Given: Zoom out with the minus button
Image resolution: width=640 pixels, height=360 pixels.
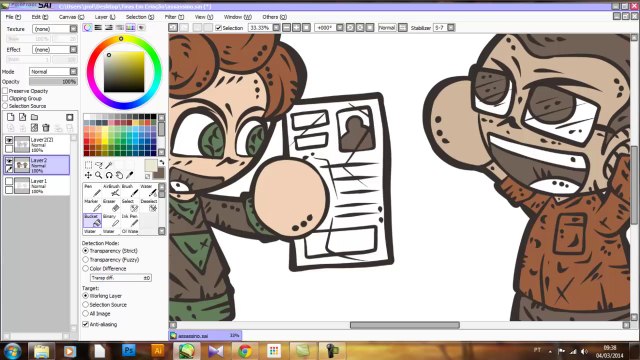Looking at the screenshot, I should coord(287,27).
